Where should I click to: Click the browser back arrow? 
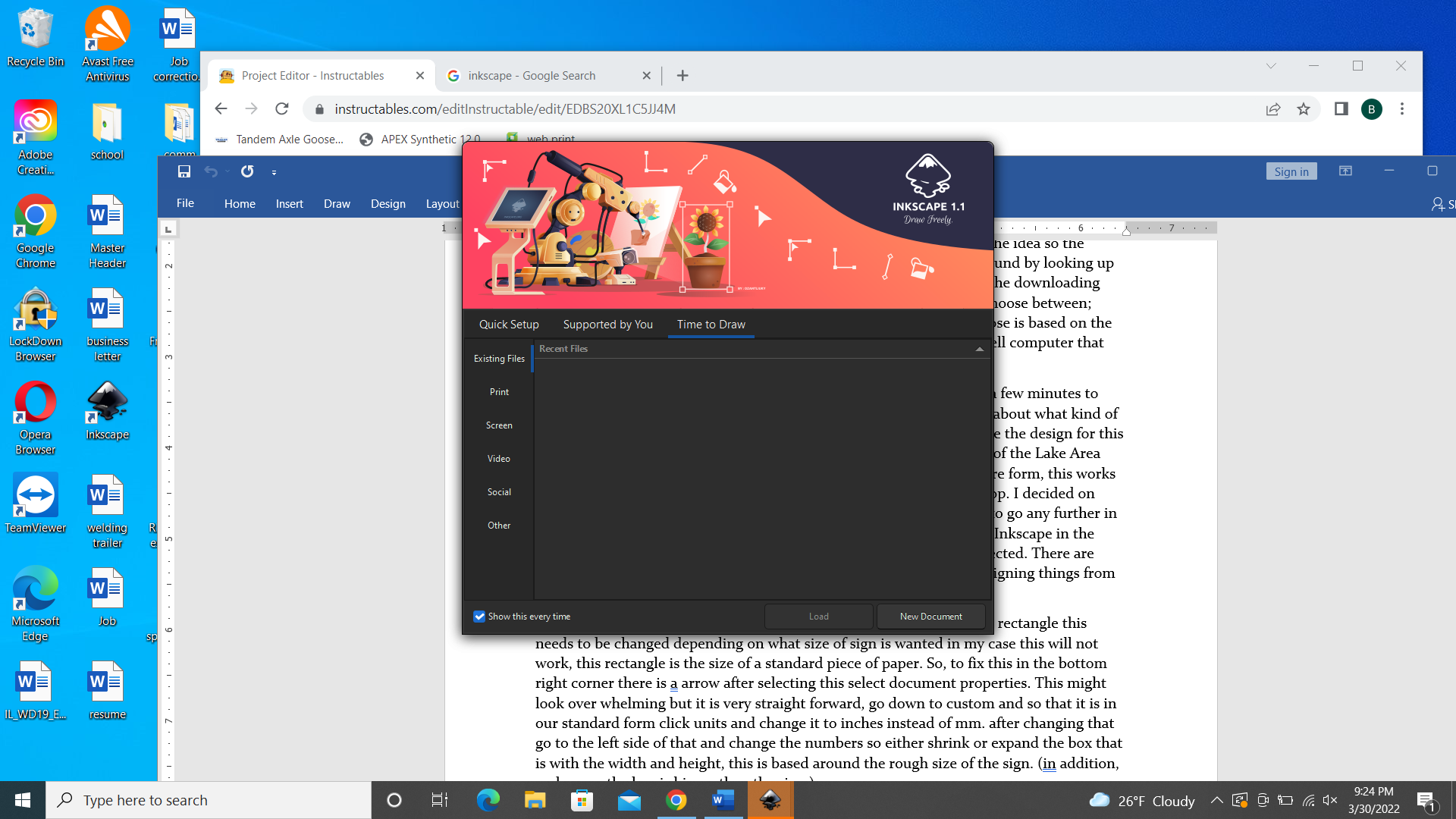221,108
